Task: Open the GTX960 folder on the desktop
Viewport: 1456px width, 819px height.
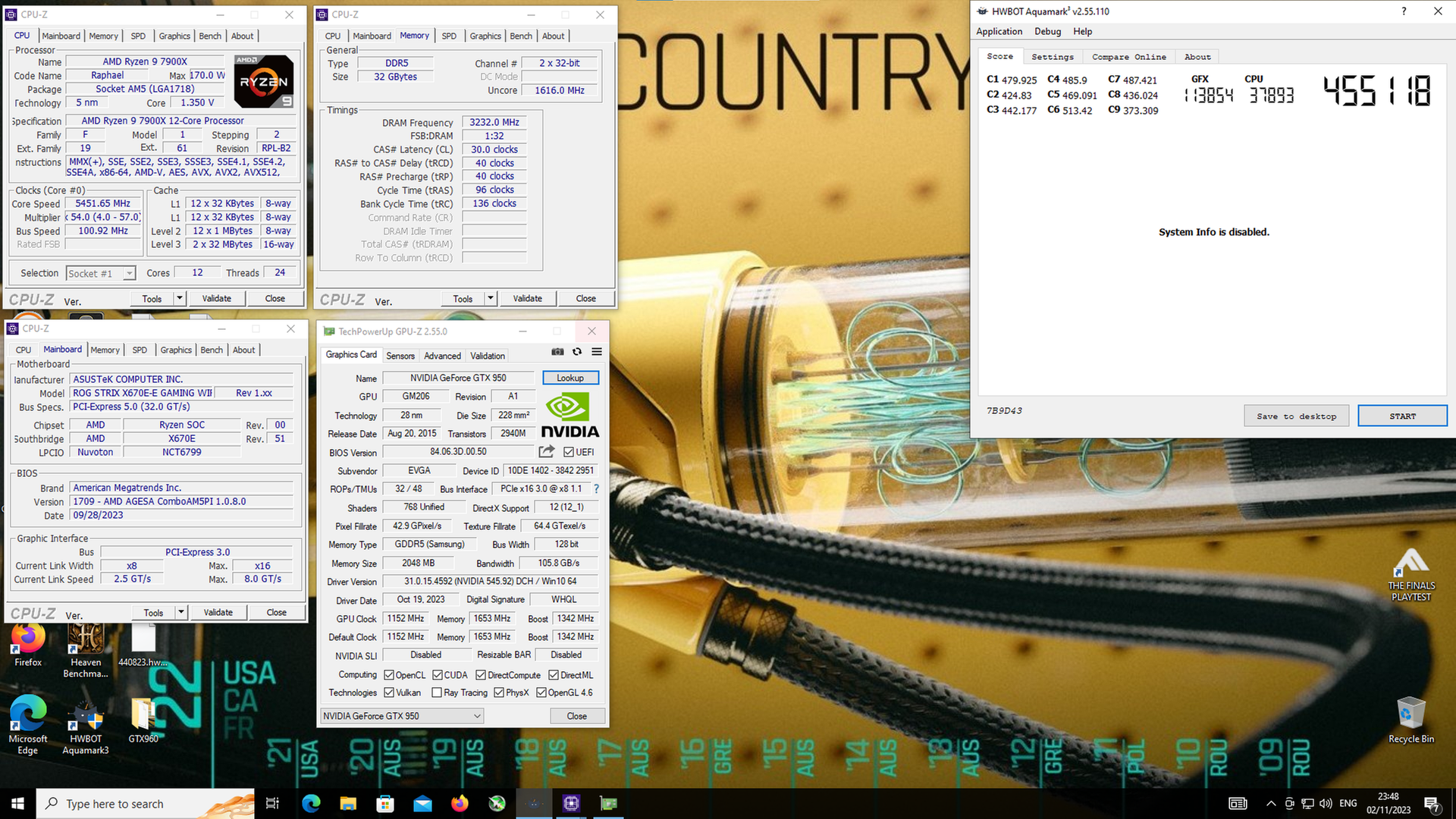Action: tap(143, 720)
